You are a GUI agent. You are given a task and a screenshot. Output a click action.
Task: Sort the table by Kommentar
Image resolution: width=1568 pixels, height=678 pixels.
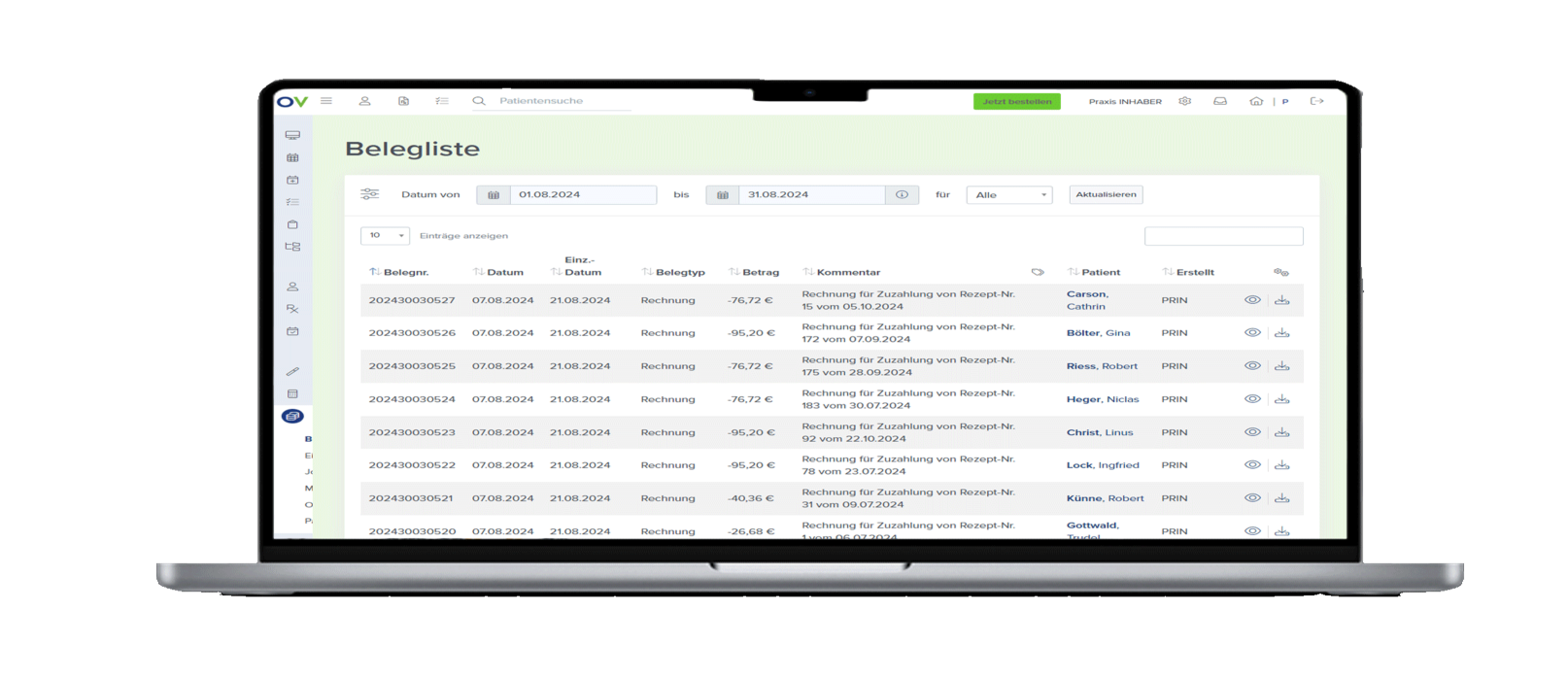point(841,272)
